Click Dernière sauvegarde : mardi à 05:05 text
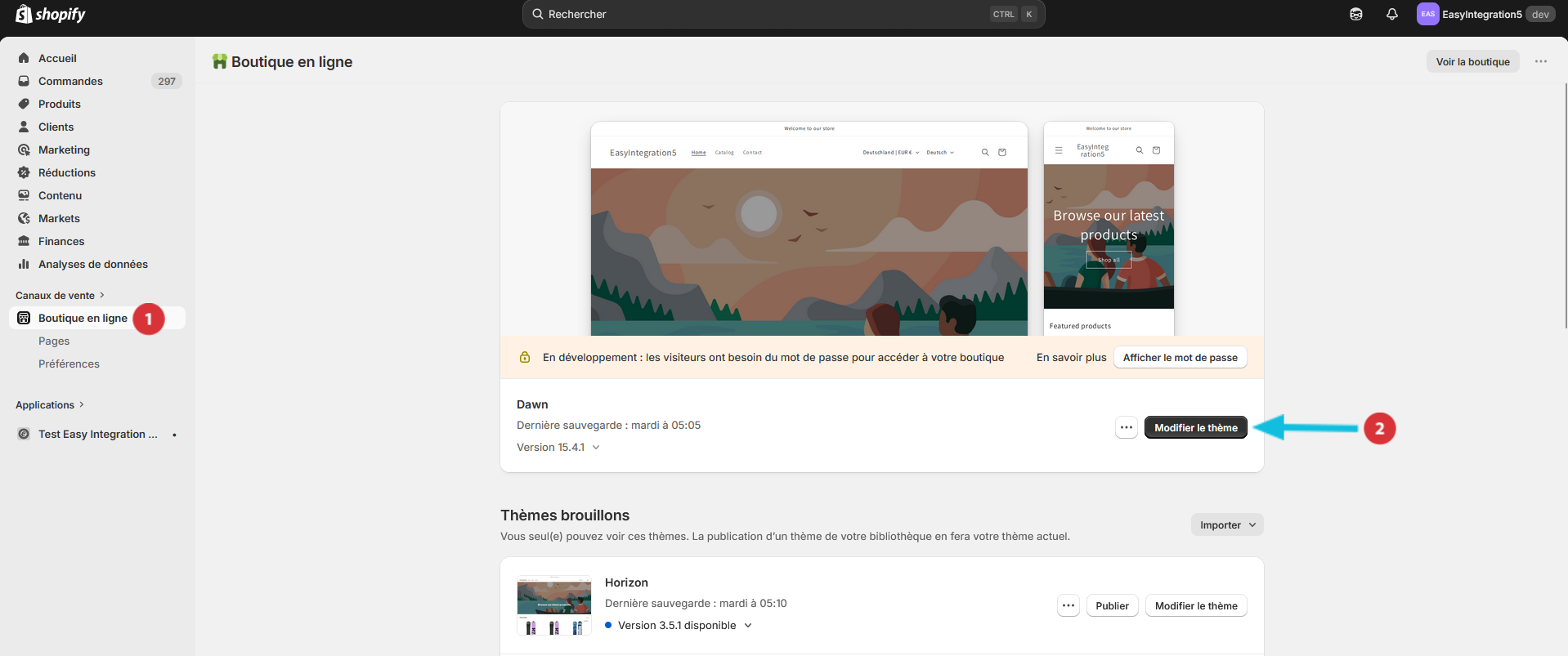The height and width of the screenshot is (656, 1568). [608, 425]
